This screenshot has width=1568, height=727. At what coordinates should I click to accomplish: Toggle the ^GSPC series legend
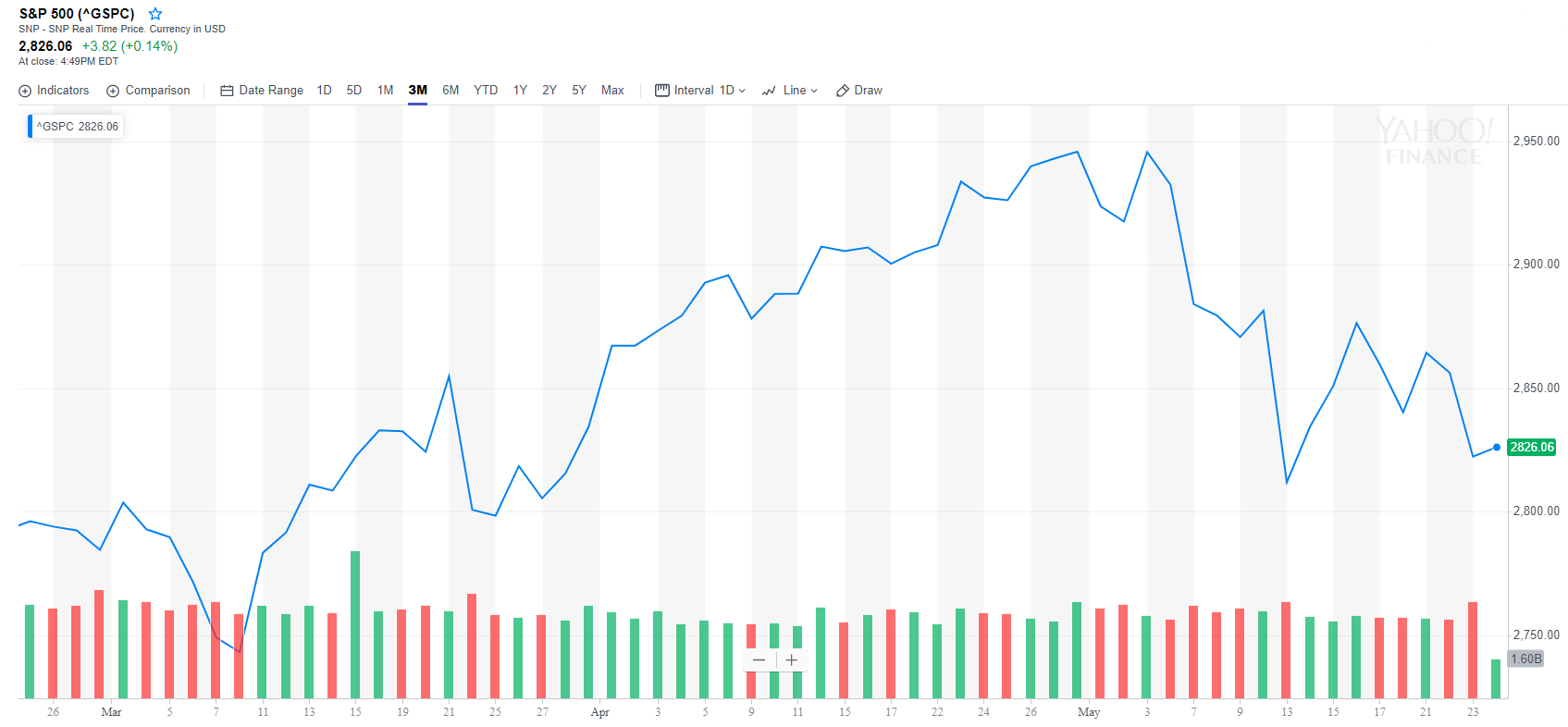pos(74,126)
